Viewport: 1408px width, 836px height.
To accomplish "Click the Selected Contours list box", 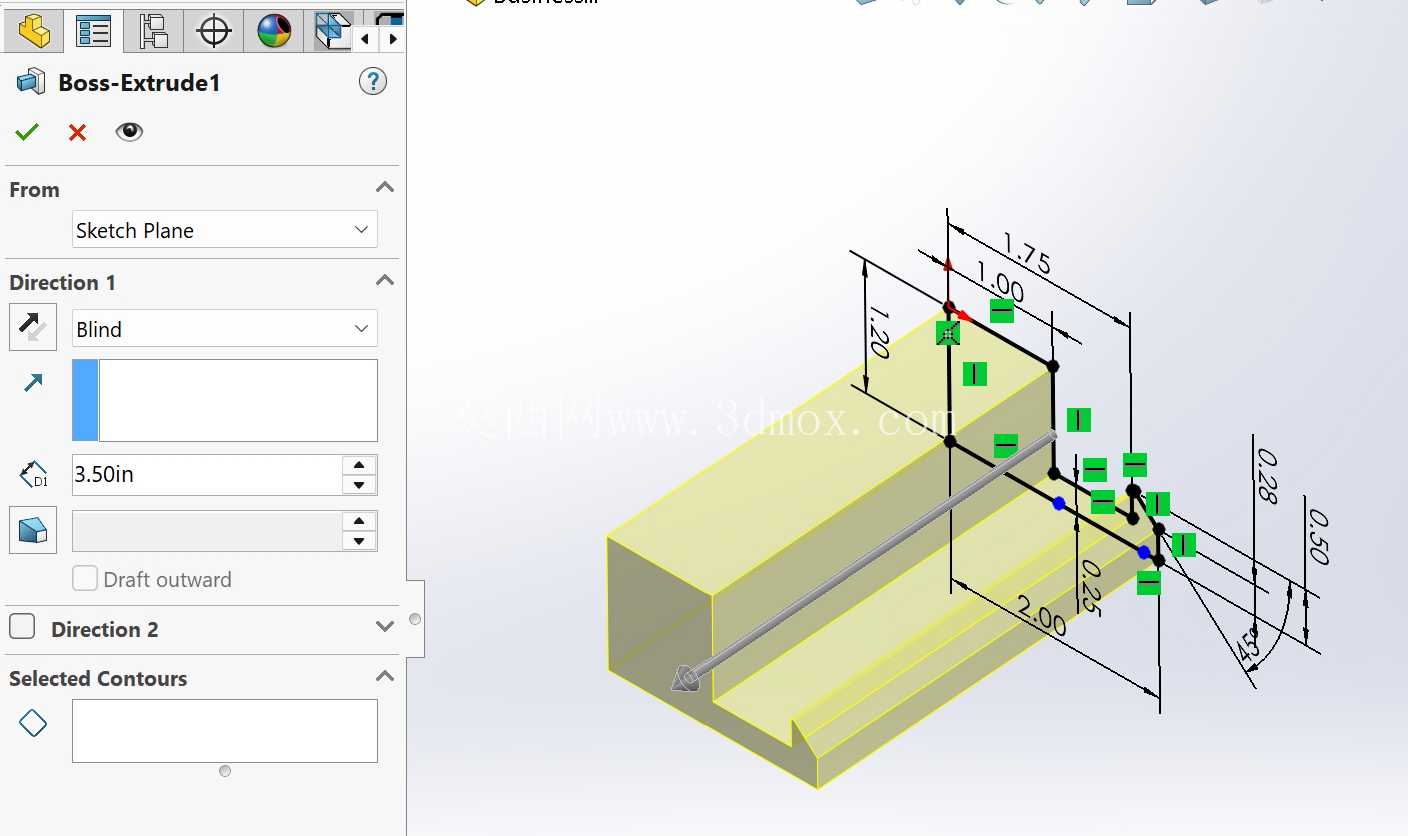I will click(225, 731).
